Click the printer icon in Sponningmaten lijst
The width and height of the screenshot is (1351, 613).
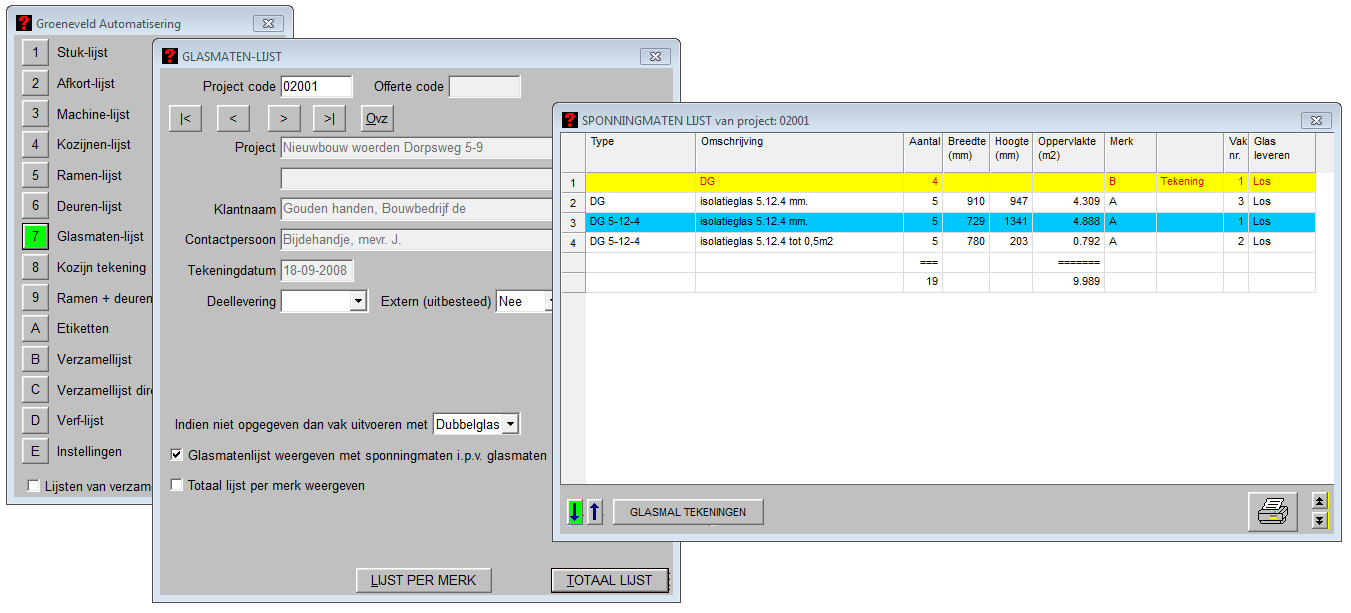pyautogui.click(x=1272, y=512)
